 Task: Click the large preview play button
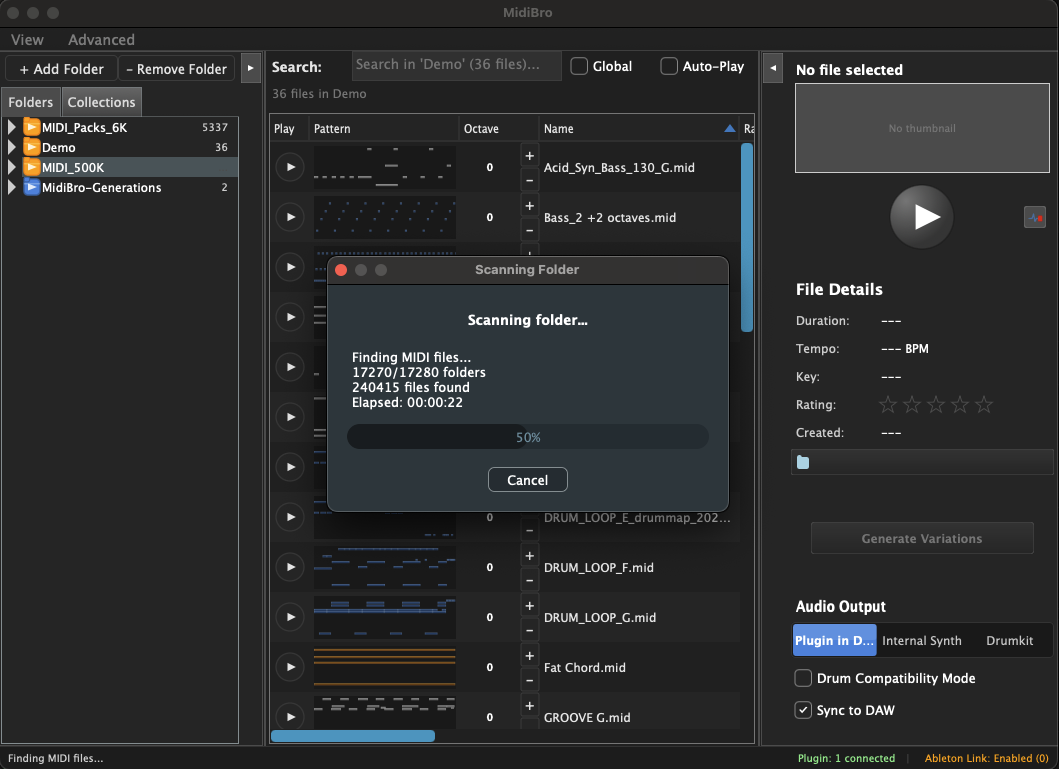point(922,217)
